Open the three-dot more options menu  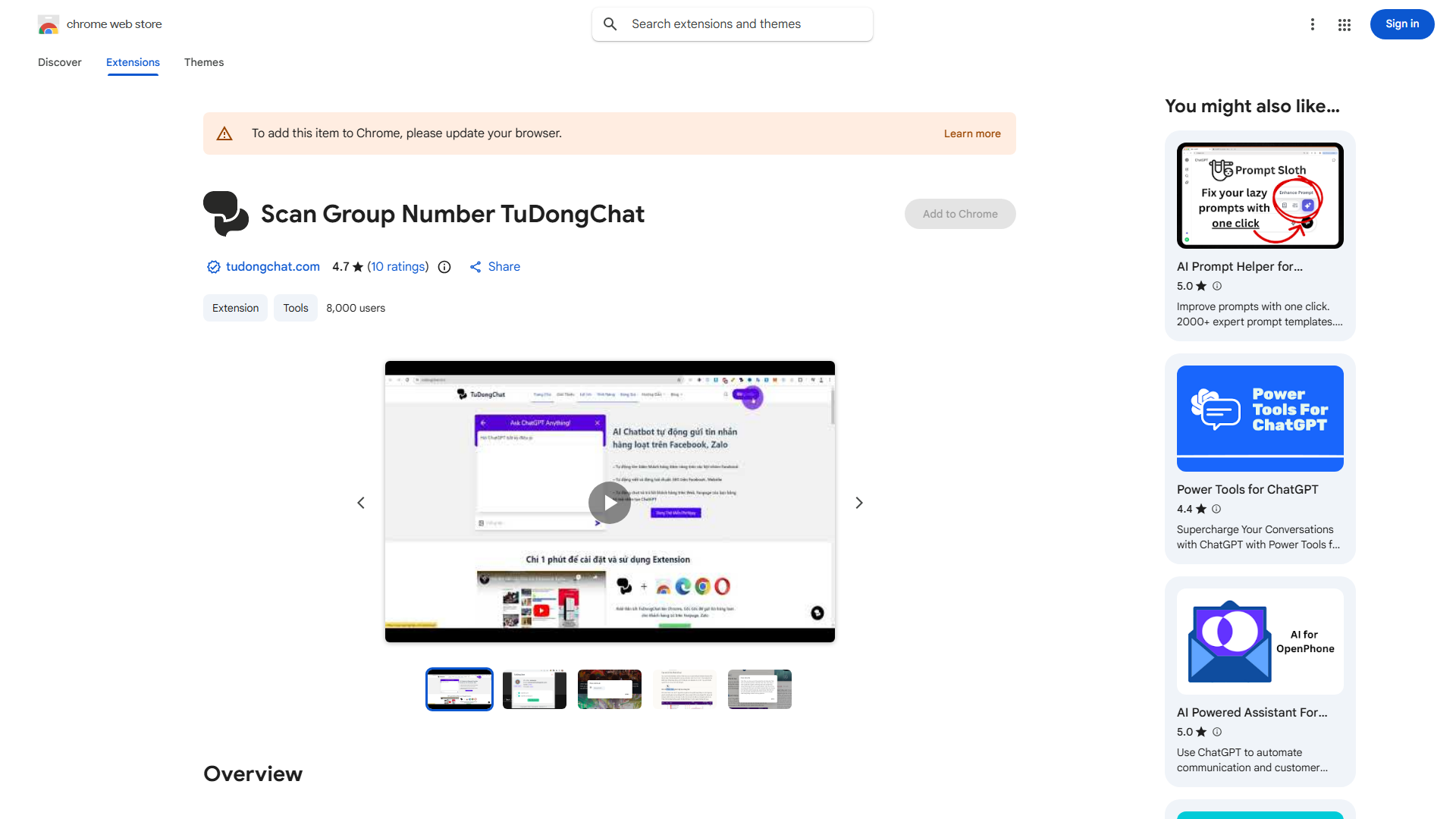pyautogui.click(x=1312, y=24)
